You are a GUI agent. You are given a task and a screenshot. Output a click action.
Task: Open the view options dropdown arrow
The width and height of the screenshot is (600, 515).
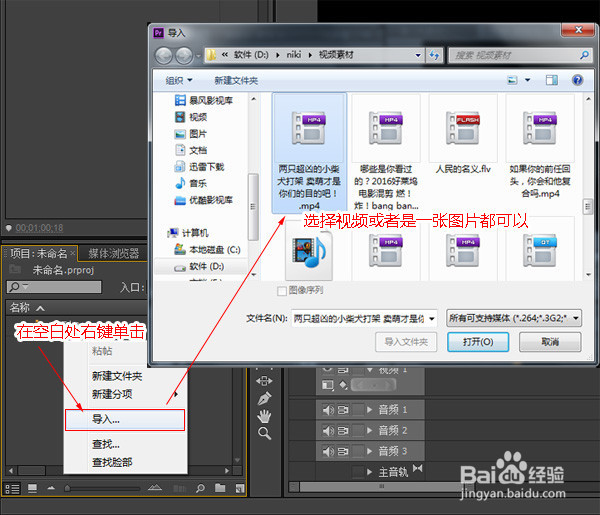pyautogui.click(x=528, y=80)
